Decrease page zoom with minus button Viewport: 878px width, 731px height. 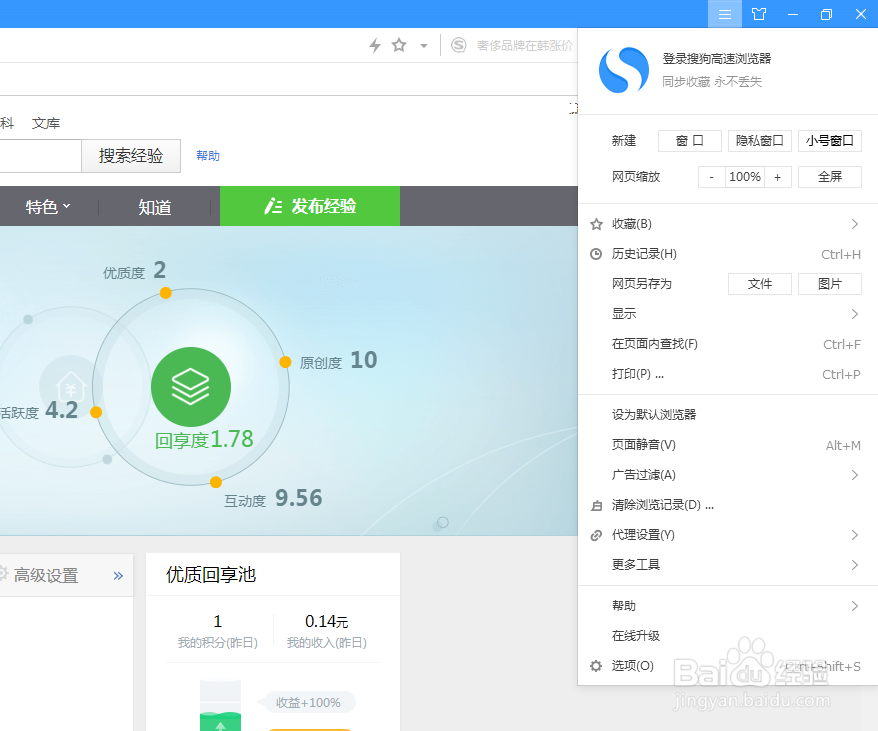(x=712, y=177)
